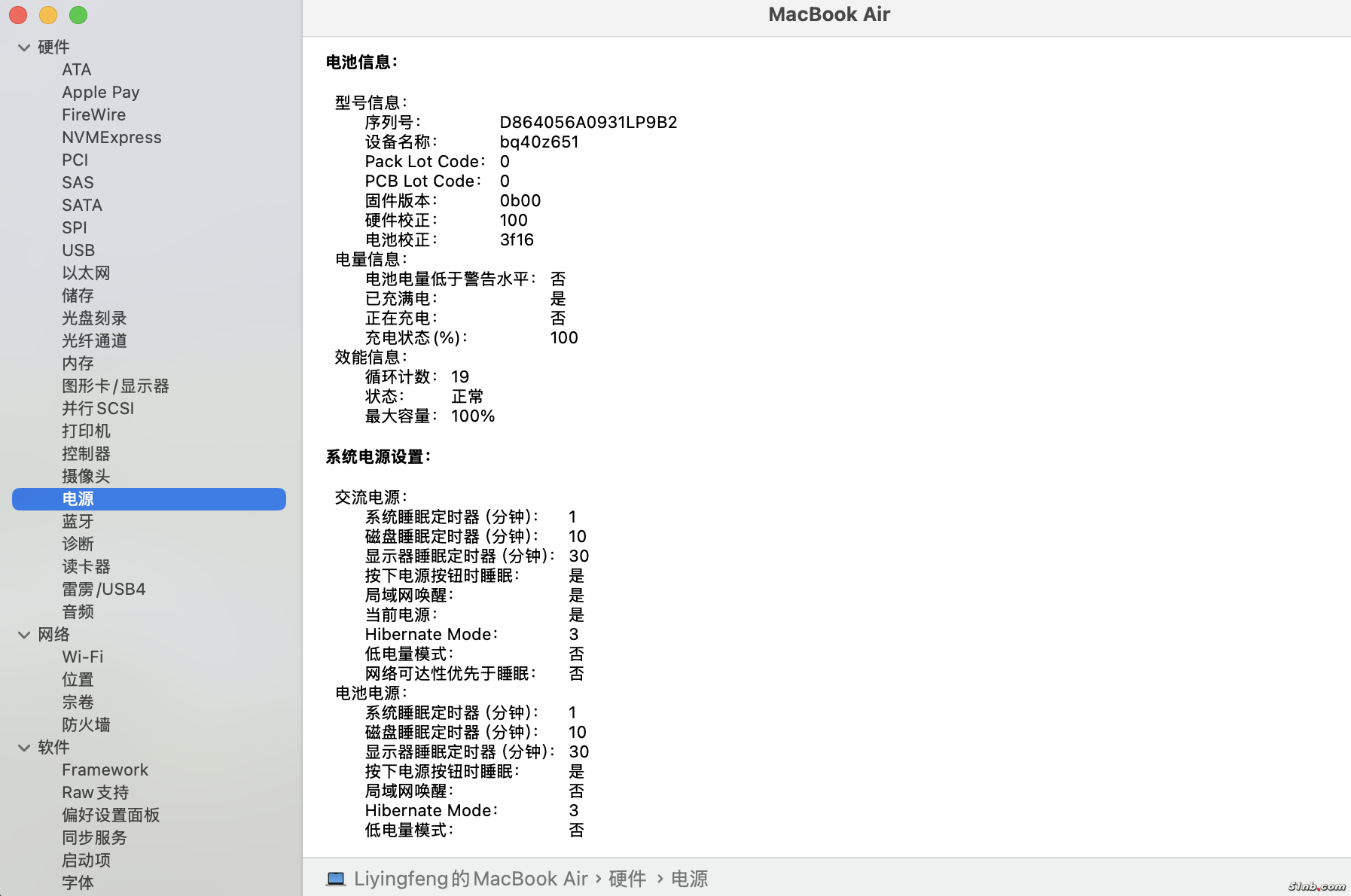The height and width of the screenshot is (896, 1351).
Task: Select 防火墙 under the network section
Action: pos(86,724)
